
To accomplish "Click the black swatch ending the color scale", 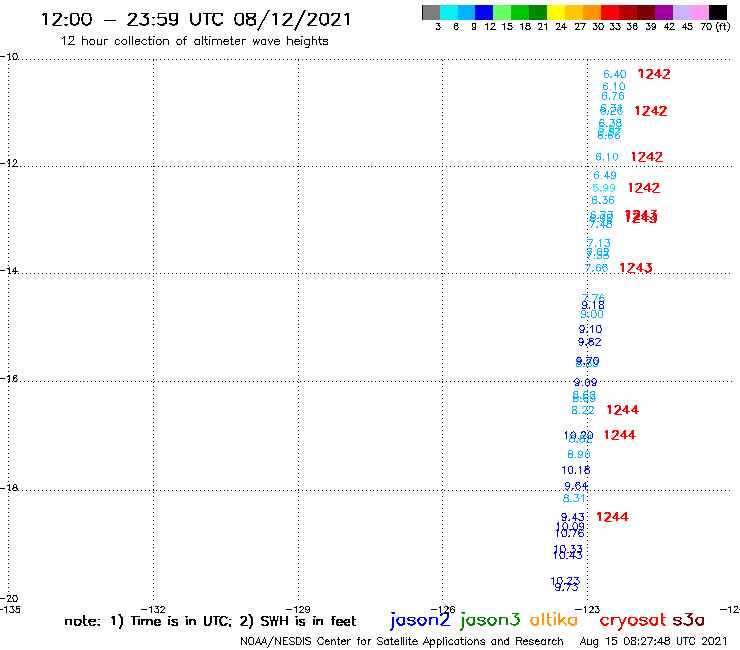I will click(717, 12).
